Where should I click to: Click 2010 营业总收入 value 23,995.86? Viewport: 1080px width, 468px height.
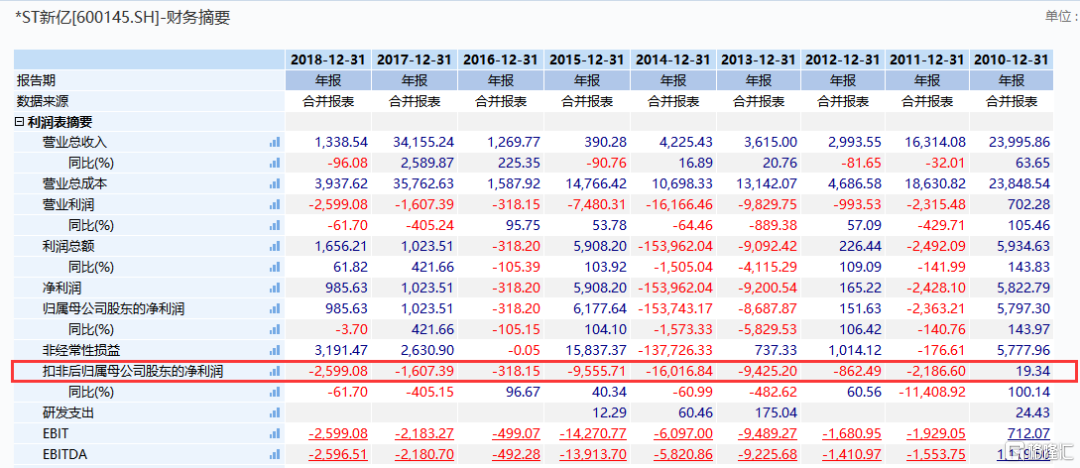click(x=1019, y=142)
